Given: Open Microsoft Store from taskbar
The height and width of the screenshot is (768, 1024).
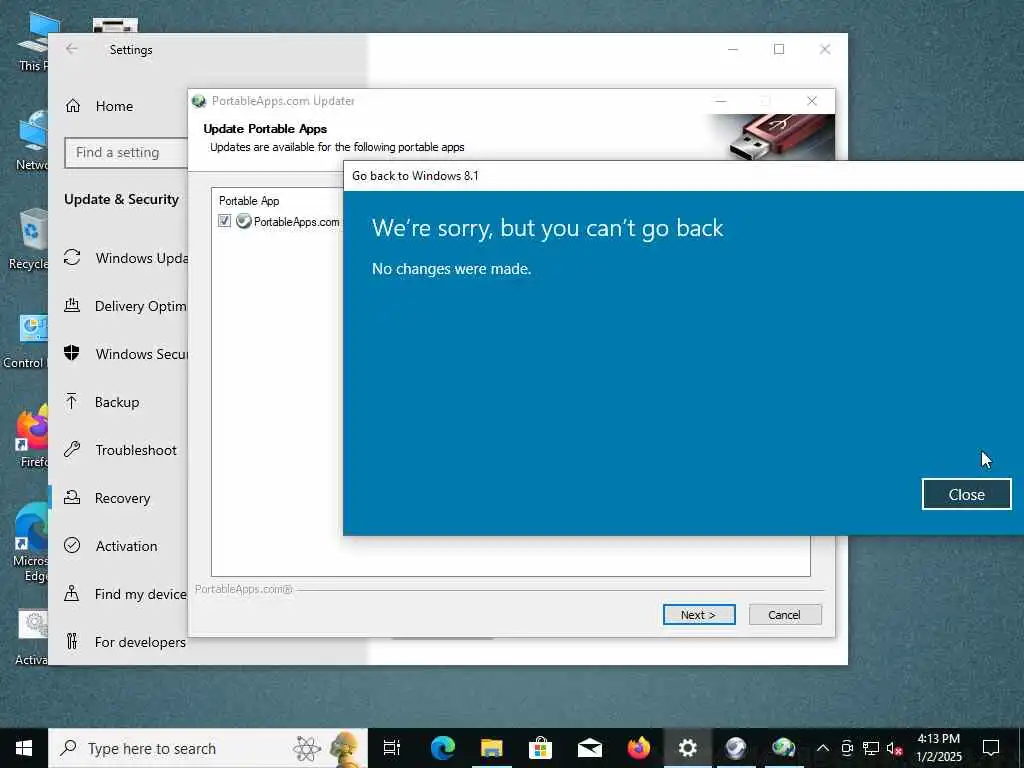Looking at the screenshot, I should (540, 748).
